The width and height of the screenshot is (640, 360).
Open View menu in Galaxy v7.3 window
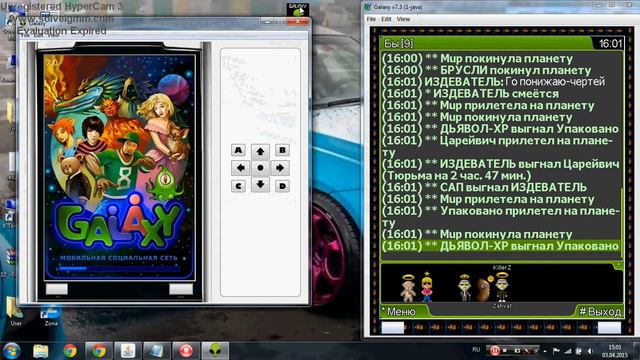(403, 19)
